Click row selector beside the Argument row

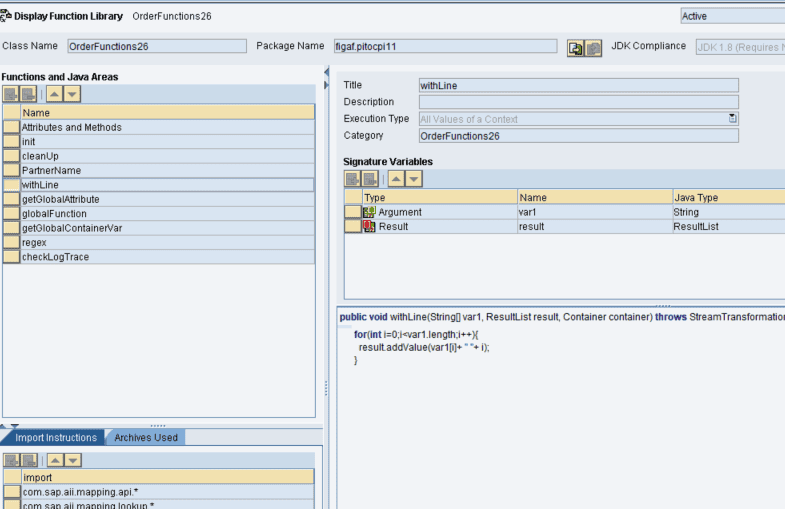353,212
